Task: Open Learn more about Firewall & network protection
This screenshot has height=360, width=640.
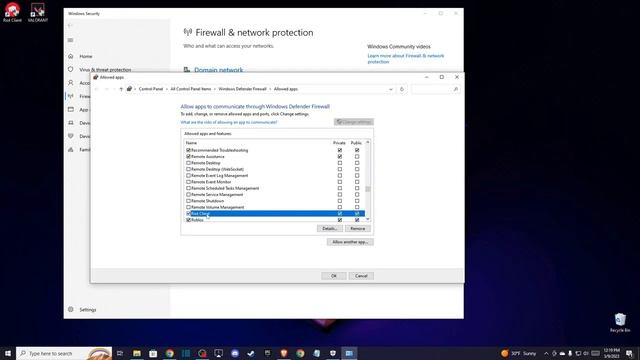Action: pos(406,59)
